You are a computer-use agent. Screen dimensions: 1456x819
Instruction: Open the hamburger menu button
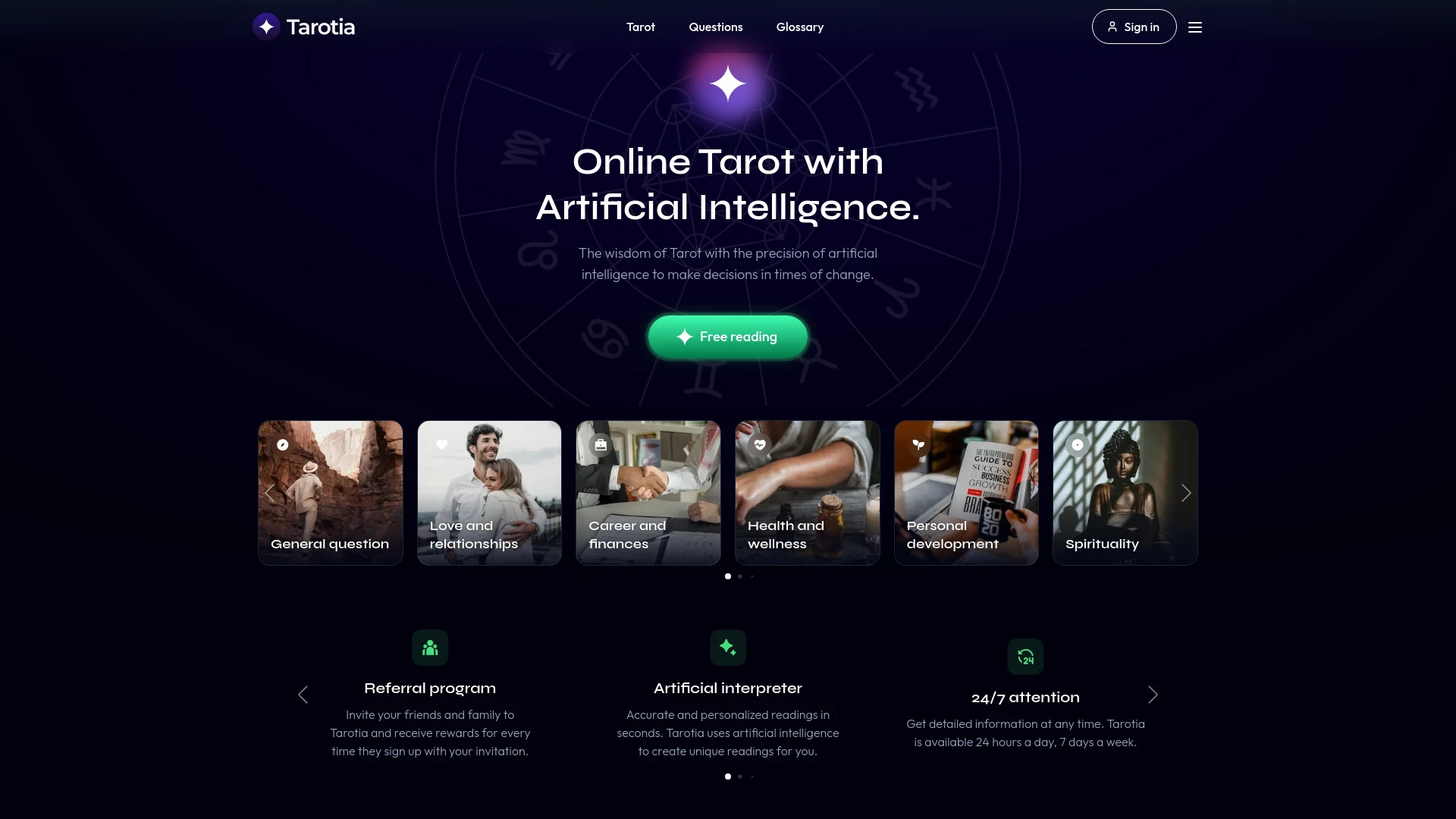click(x=1195, y=27)
